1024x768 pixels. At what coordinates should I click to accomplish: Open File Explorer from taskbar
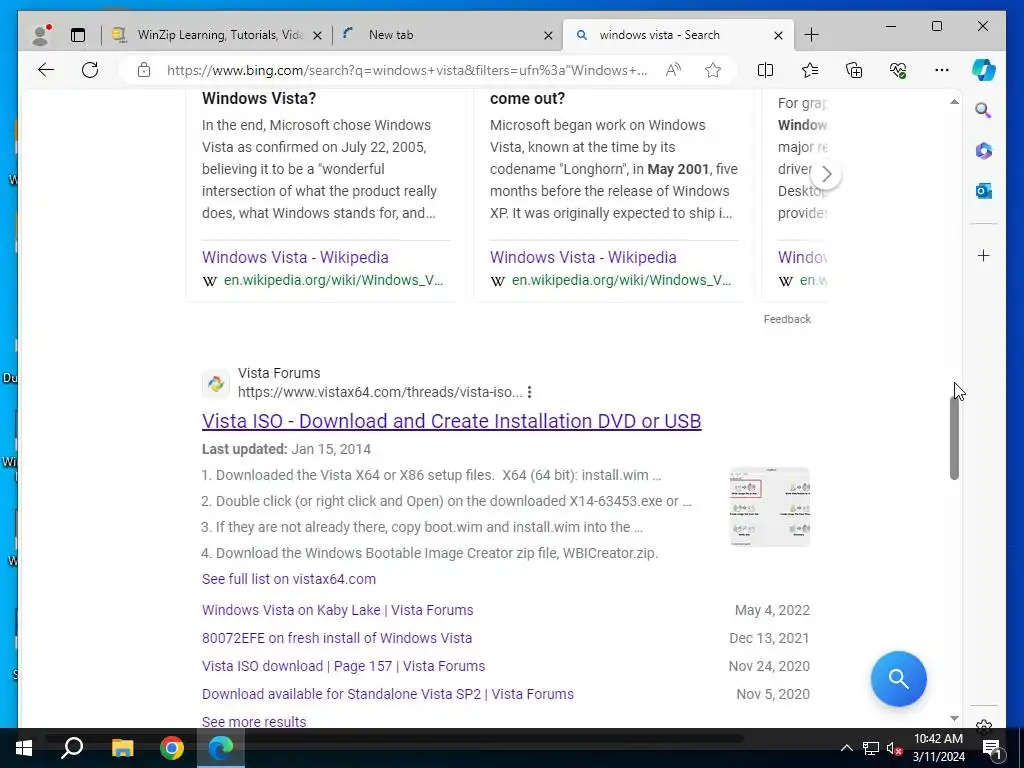[x=122, y=748]
